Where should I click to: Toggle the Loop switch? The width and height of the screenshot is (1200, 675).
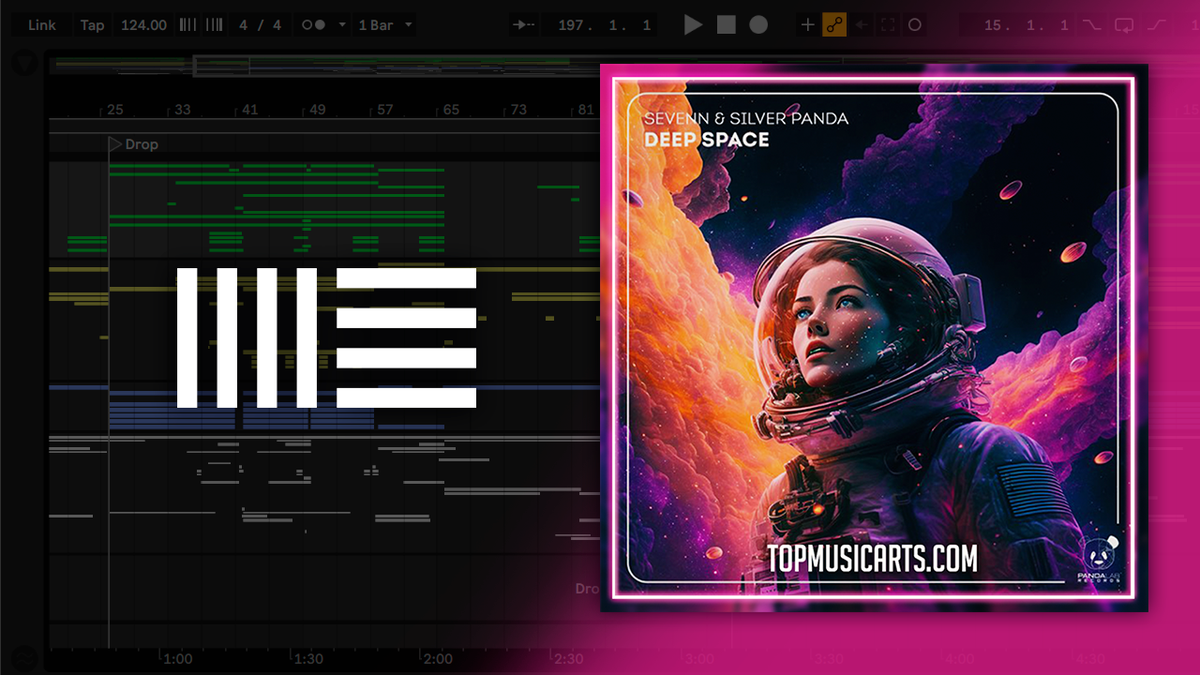click(1124, 25)
